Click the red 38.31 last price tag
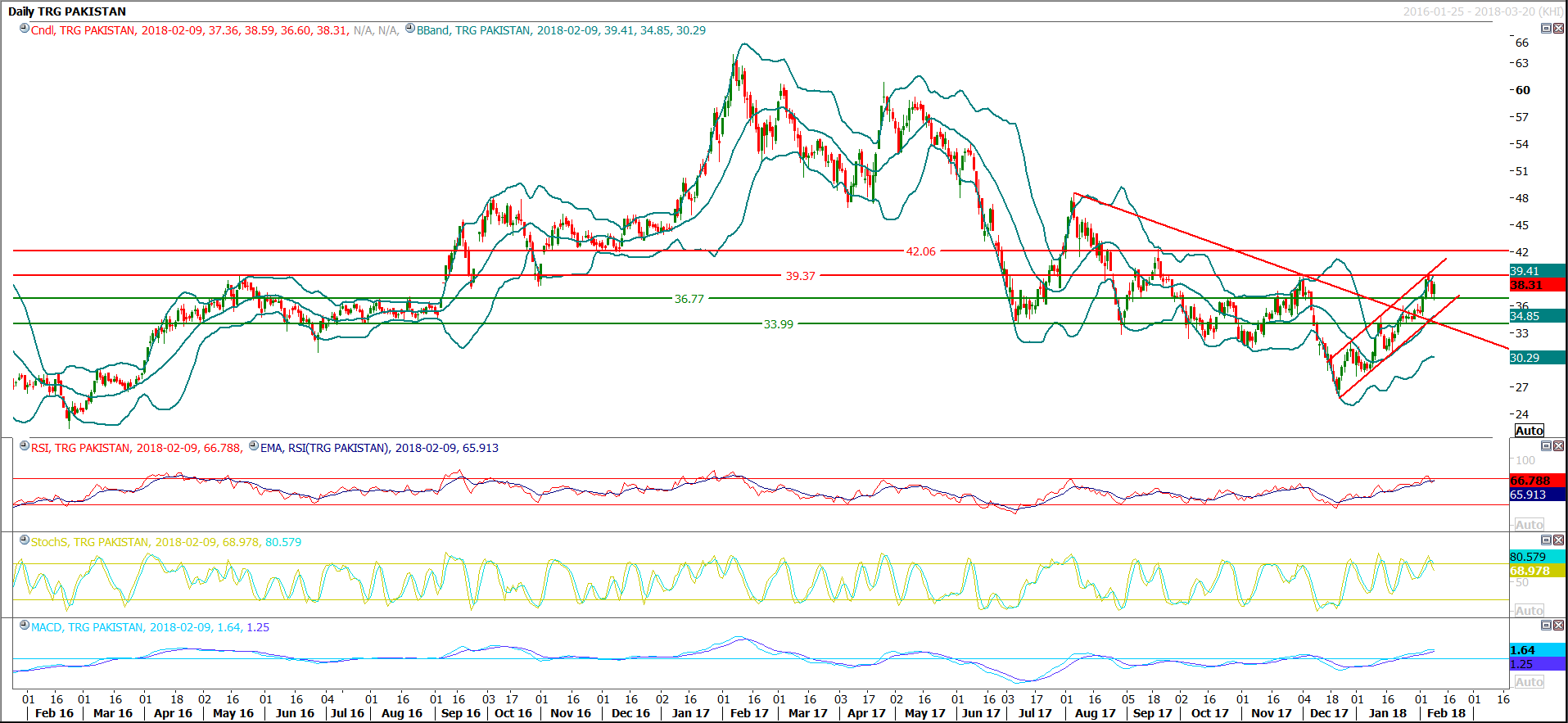This screenshot has height=723, width=1568. tap(1537, 285)
